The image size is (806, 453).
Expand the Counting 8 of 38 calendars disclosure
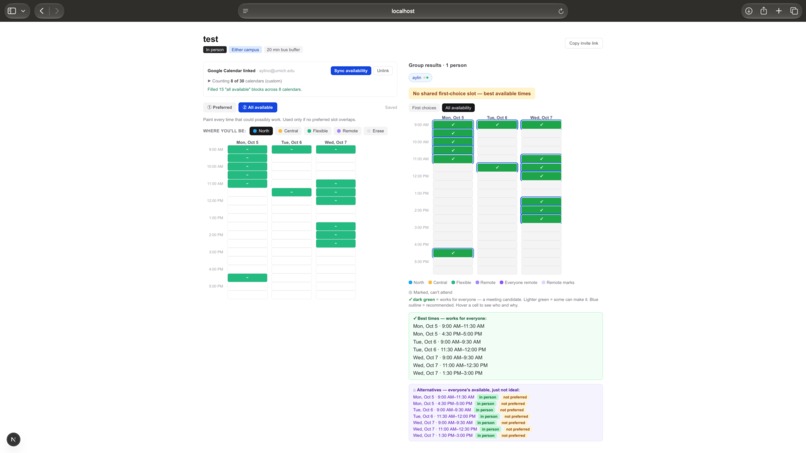click(x=245, y=81)
